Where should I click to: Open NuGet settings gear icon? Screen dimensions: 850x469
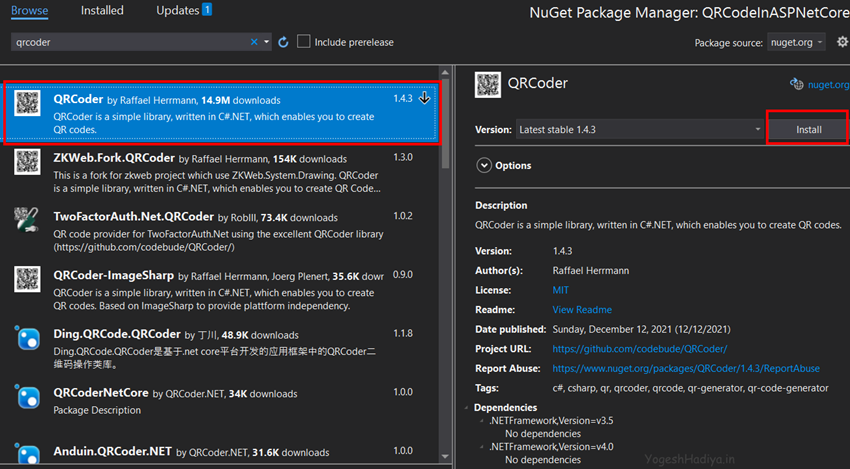pyautogui.click(x=842, y=42)
